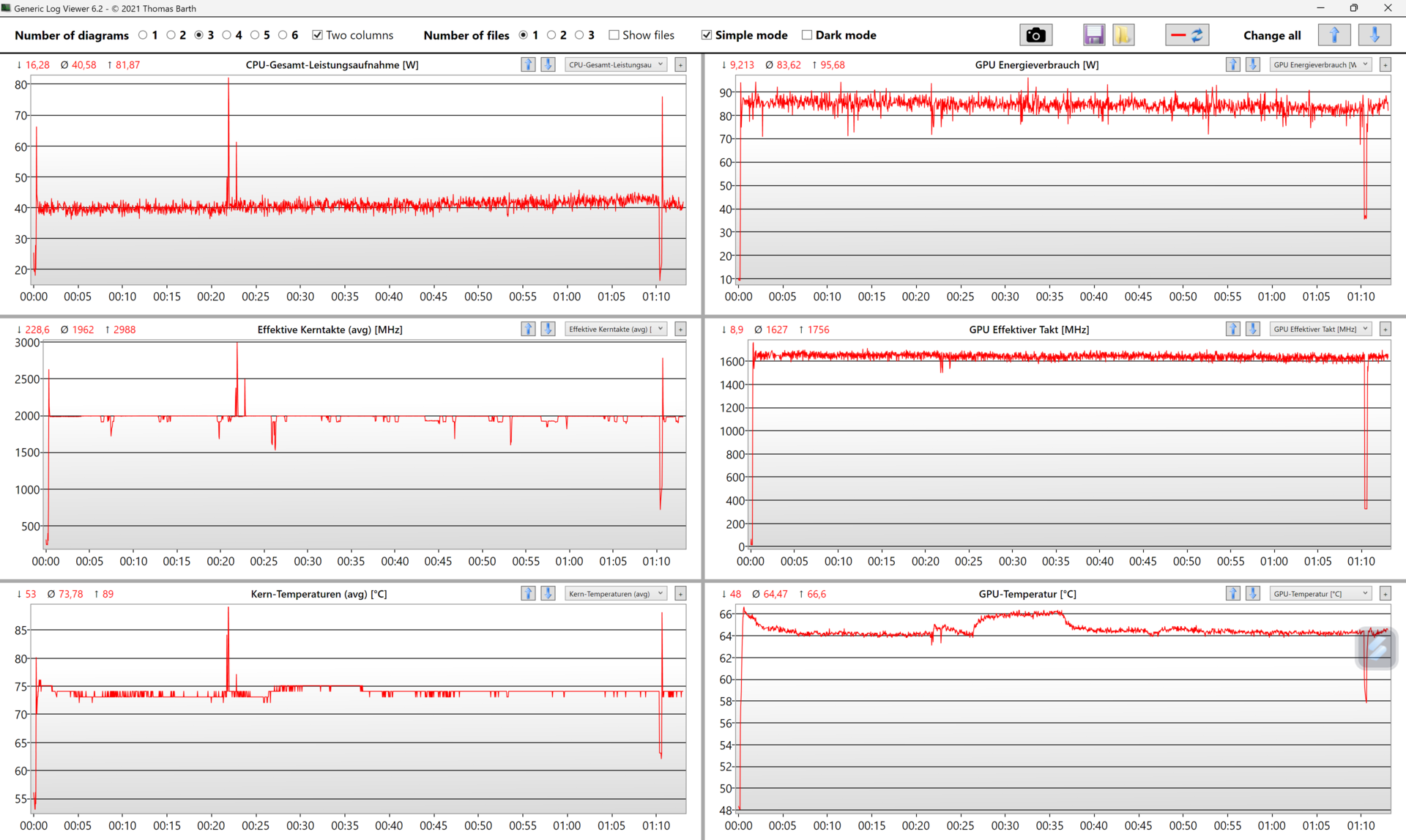Click the Change all down arrow

click(x=1374, y=35)
